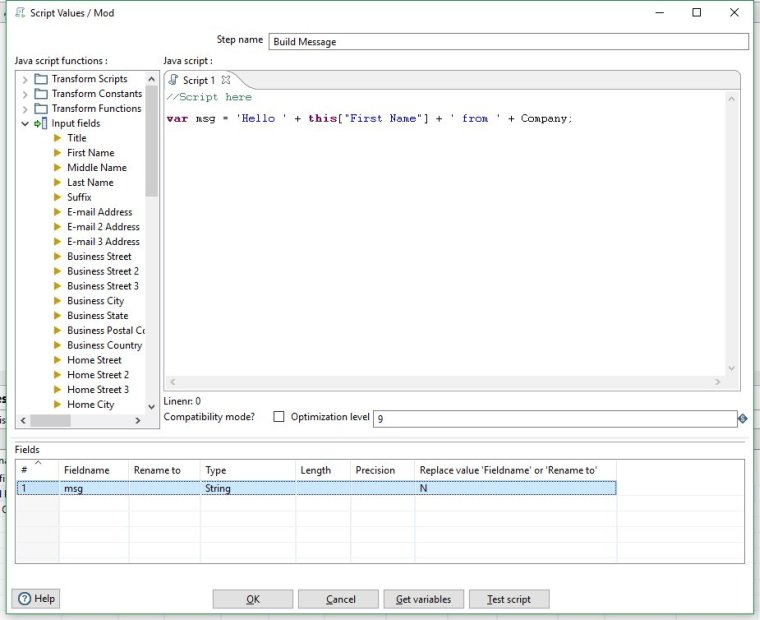The width and height of the screenshot is (760, 620).
Task: Click the Help question mark icon
Action: tap(23, 598)
